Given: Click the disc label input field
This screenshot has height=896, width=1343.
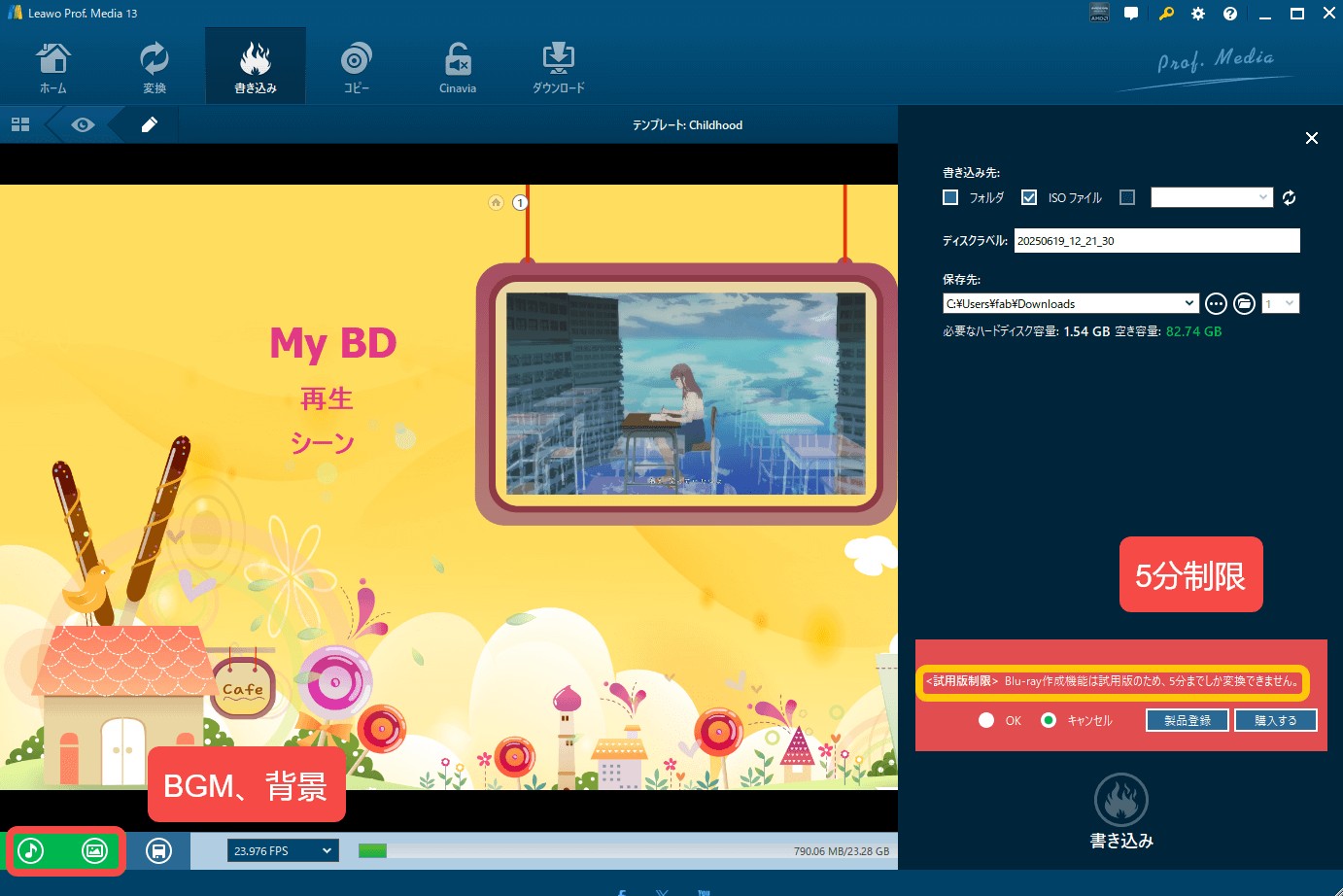Looking at the screenshot, I should pyautogui.click(x=1157, y=241).
